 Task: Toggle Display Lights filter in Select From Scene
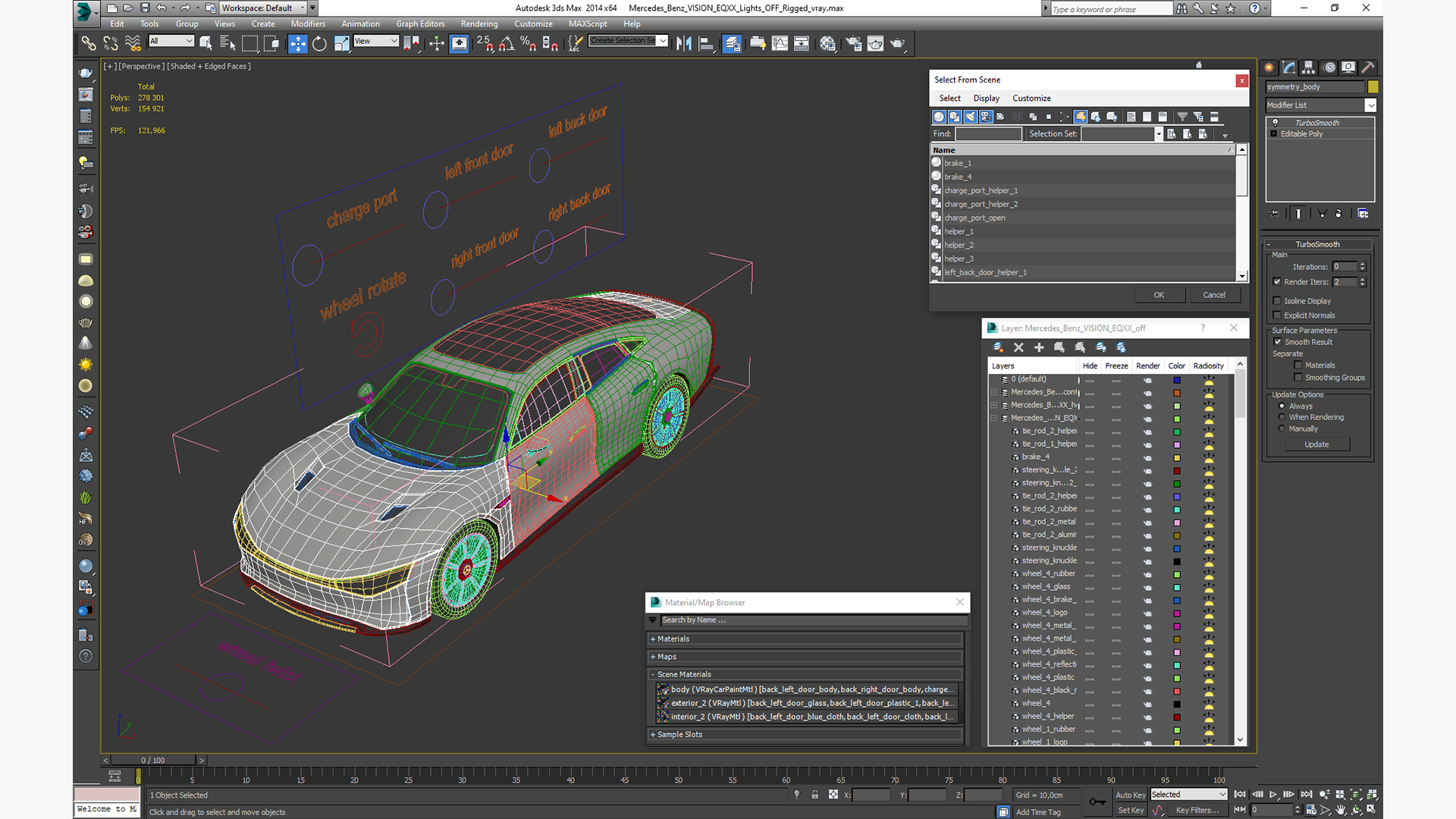pos(970,117)
